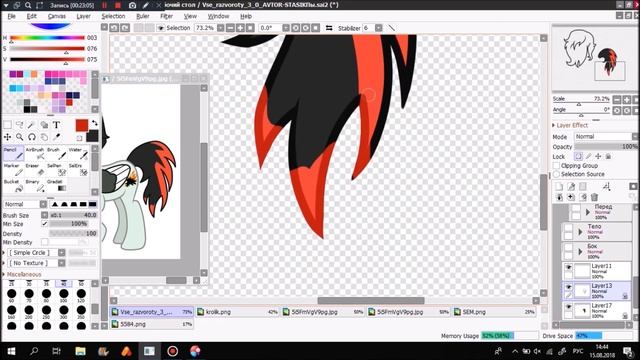Click the Brush Size value field
Screen dimensions: 640x360
(73, 215)
